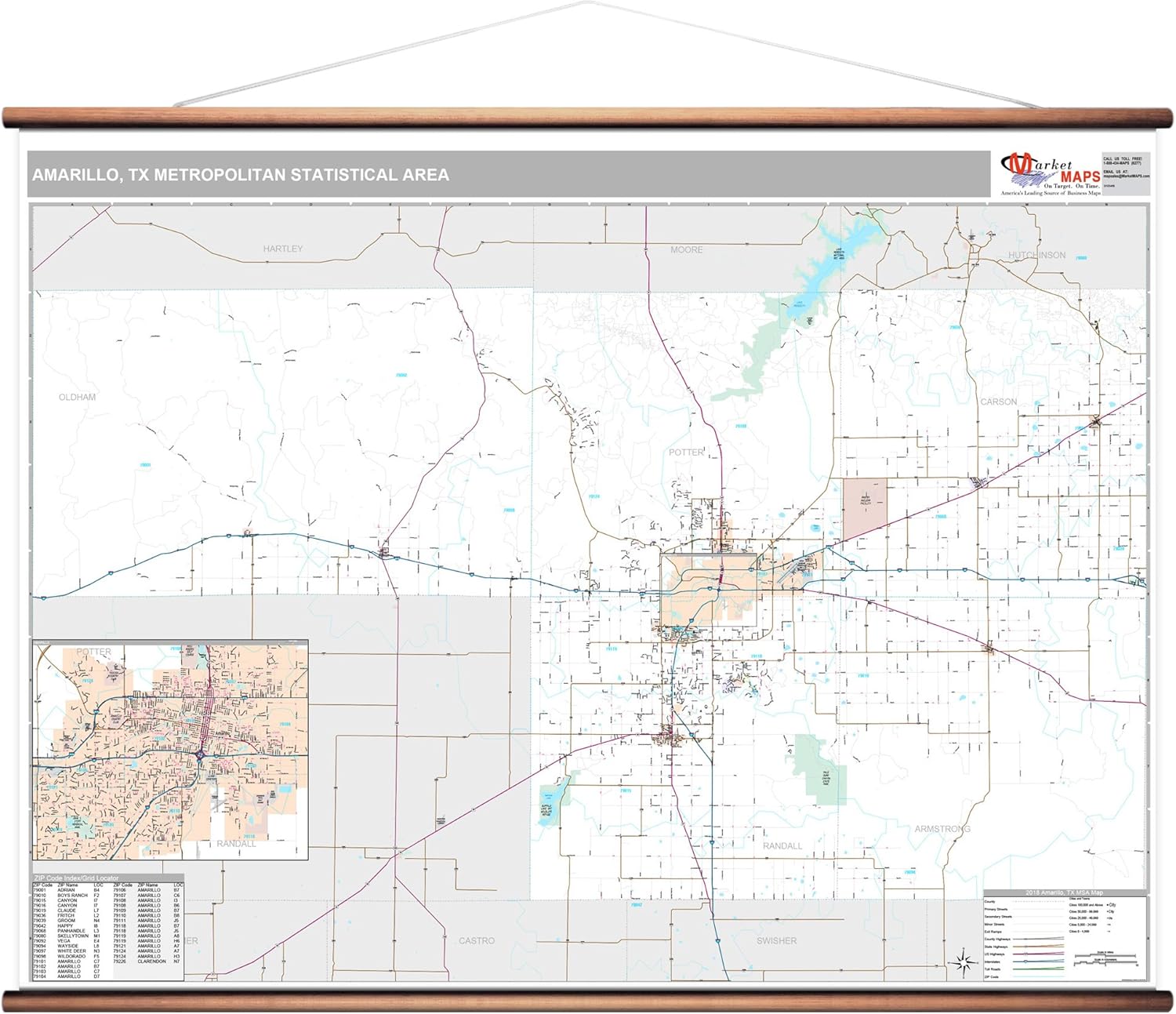Click the RANDALL label inside the inset map
1176x1014 pixels.
click(236, 844)
